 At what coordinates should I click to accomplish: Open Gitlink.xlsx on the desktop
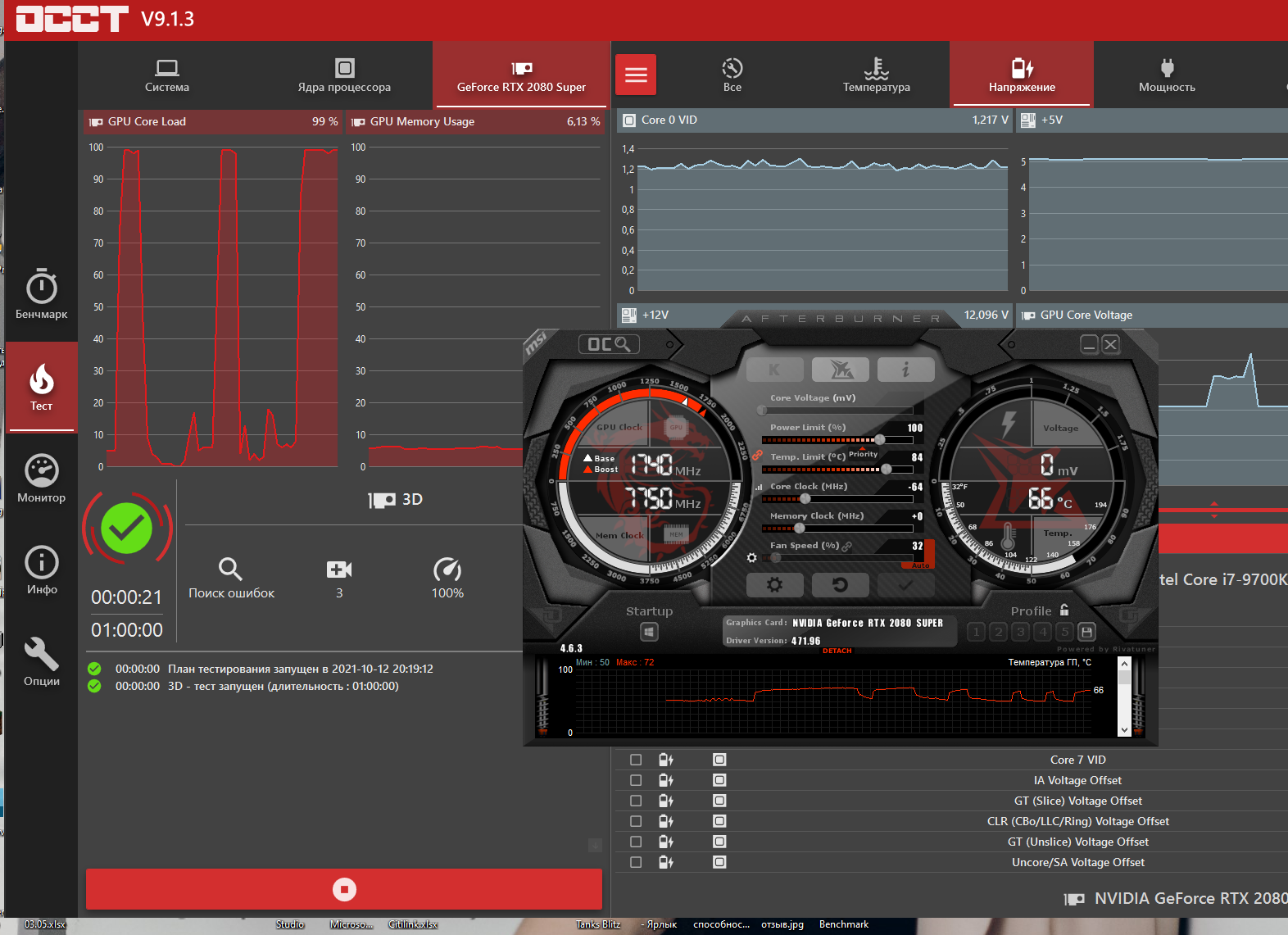coord(413,924)
